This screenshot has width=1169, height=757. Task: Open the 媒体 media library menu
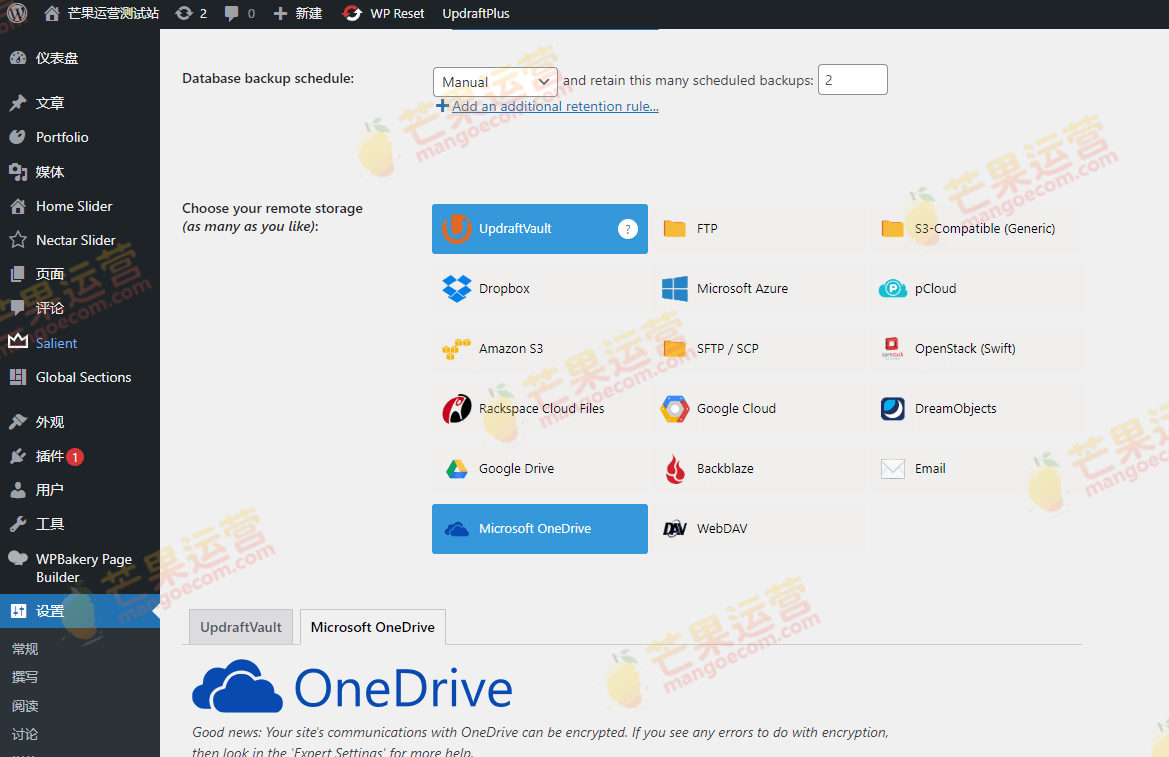tap(80, 172)
